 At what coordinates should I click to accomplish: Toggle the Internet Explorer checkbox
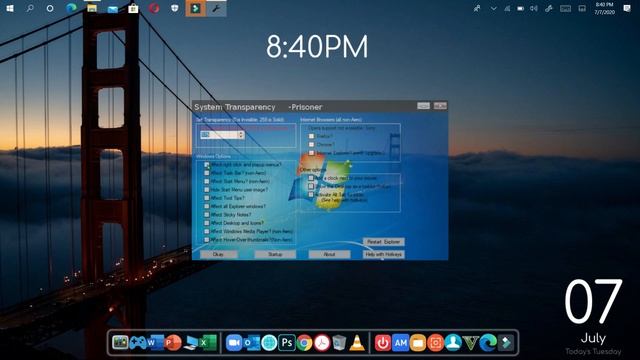click(311, 153)
